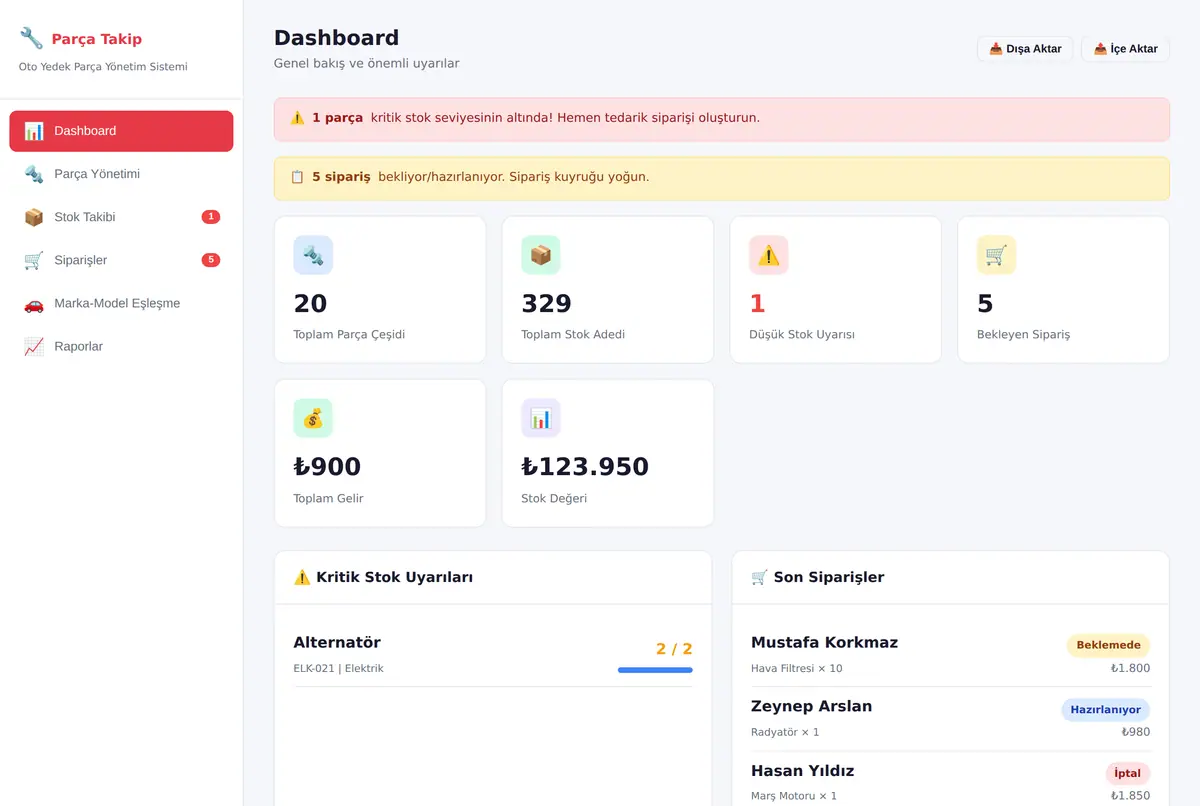Click the Parça Takip app title
The image size is (1200, 806).
coord(97,39)
